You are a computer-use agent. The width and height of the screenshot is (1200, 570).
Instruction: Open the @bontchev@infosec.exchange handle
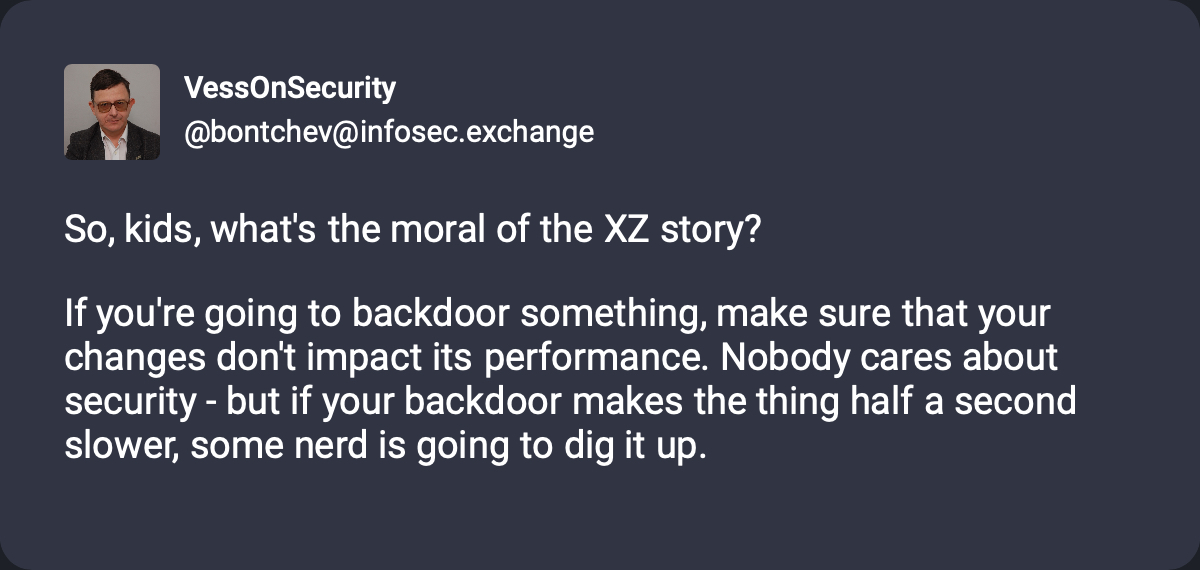(389, 132)
